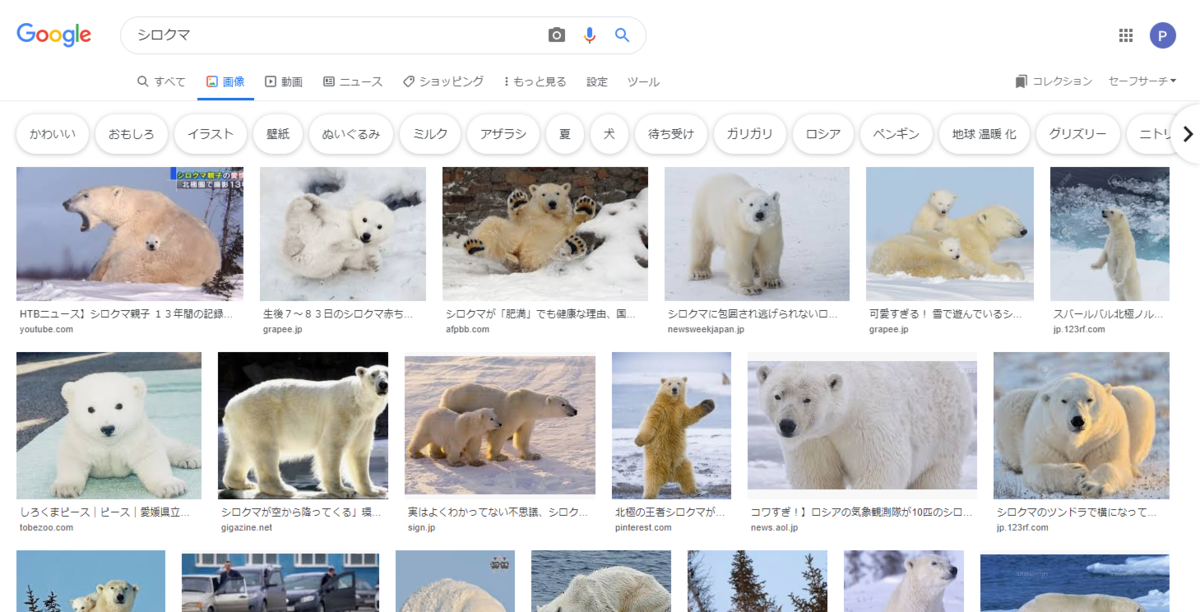Expand もっと見る more options menu
This screenshot has width=1200, height=612.
535,81
